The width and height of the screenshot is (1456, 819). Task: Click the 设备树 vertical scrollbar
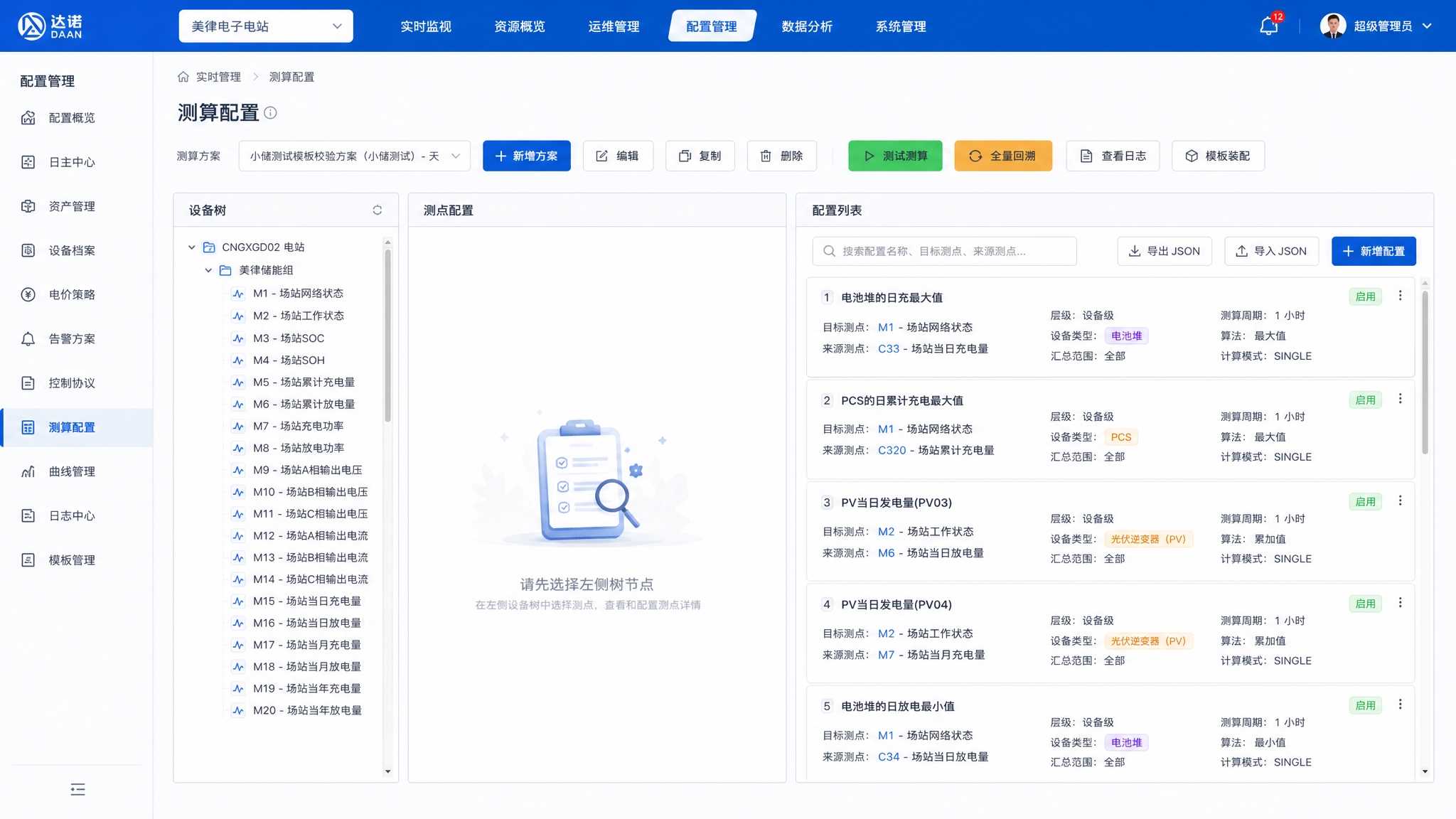tap(387, 334)
